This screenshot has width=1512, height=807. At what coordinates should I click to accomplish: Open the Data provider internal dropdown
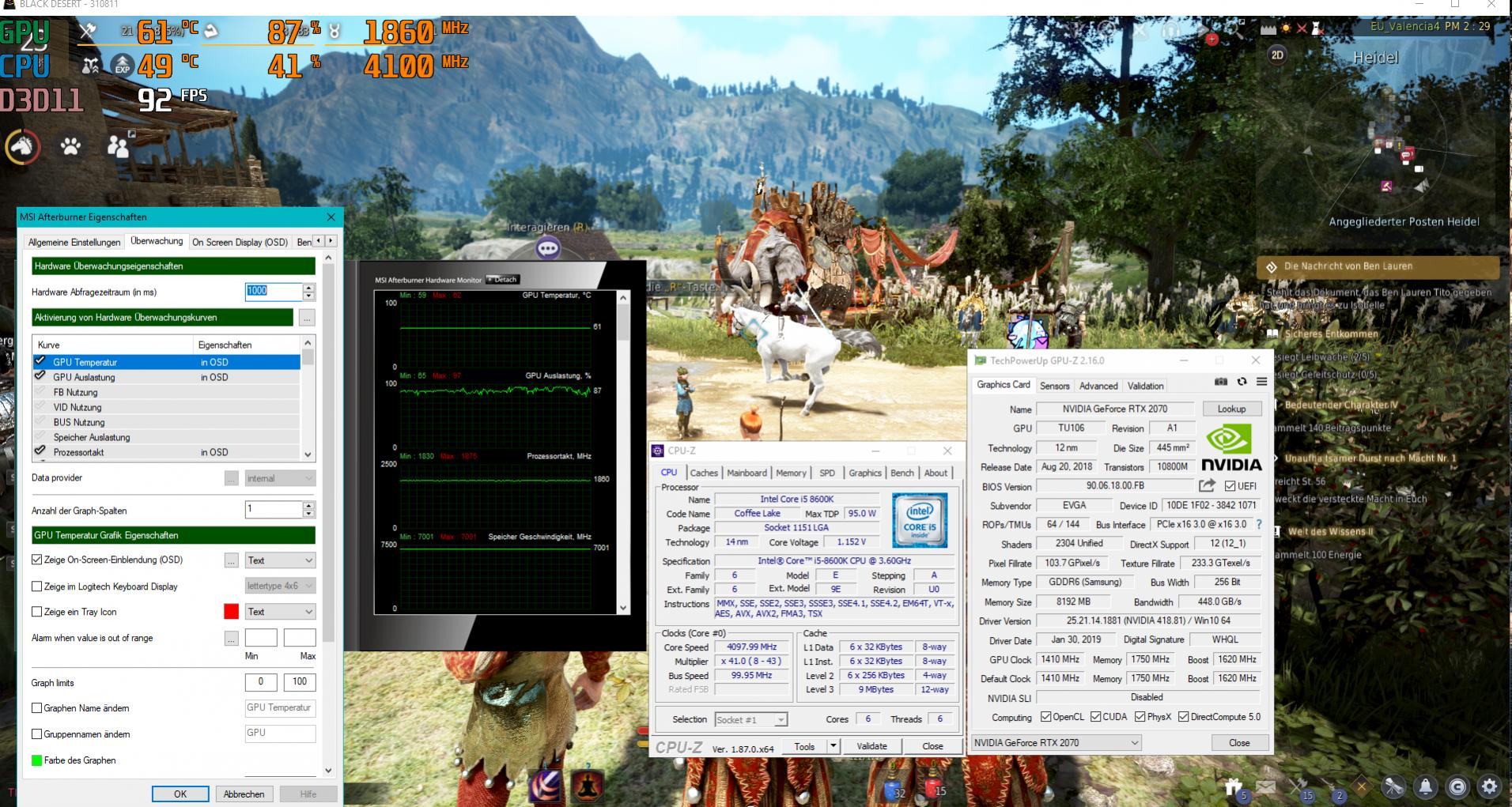(x=280, y=478)
